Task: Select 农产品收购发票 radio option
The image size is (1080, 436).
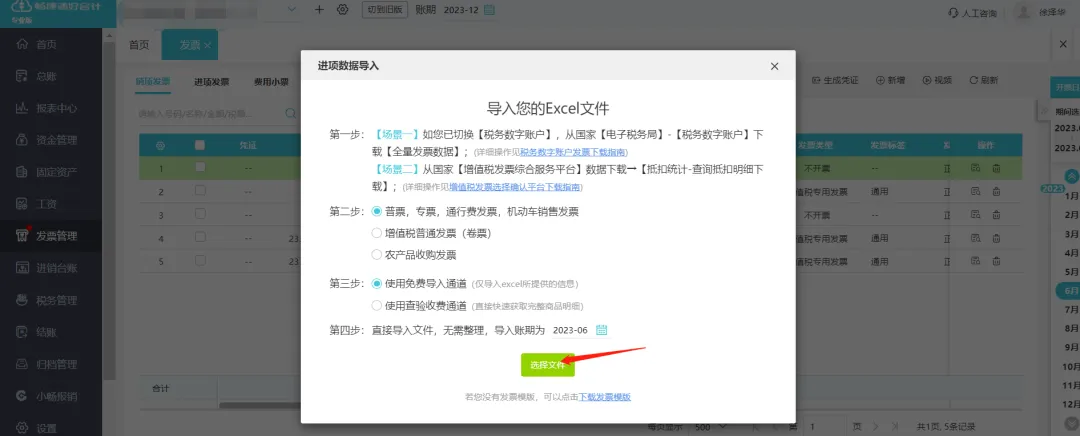Action: (x=377, y=254)
